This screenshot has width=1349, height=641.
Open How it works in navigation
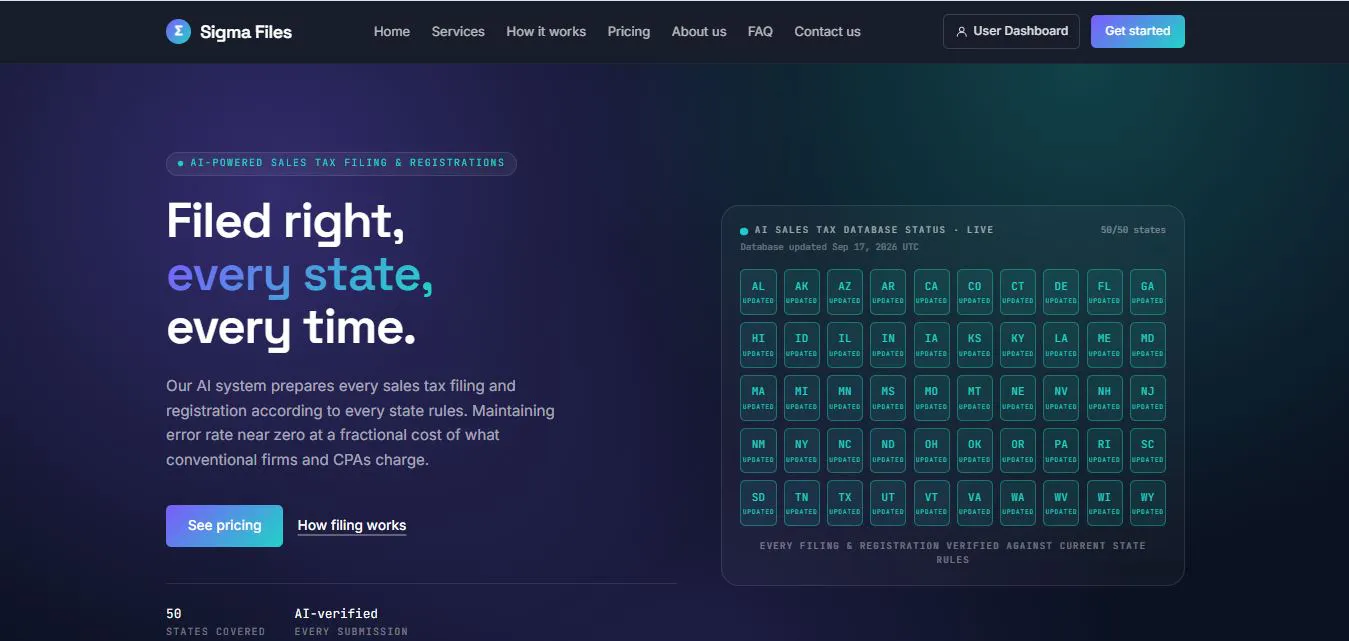click(546, 32)
